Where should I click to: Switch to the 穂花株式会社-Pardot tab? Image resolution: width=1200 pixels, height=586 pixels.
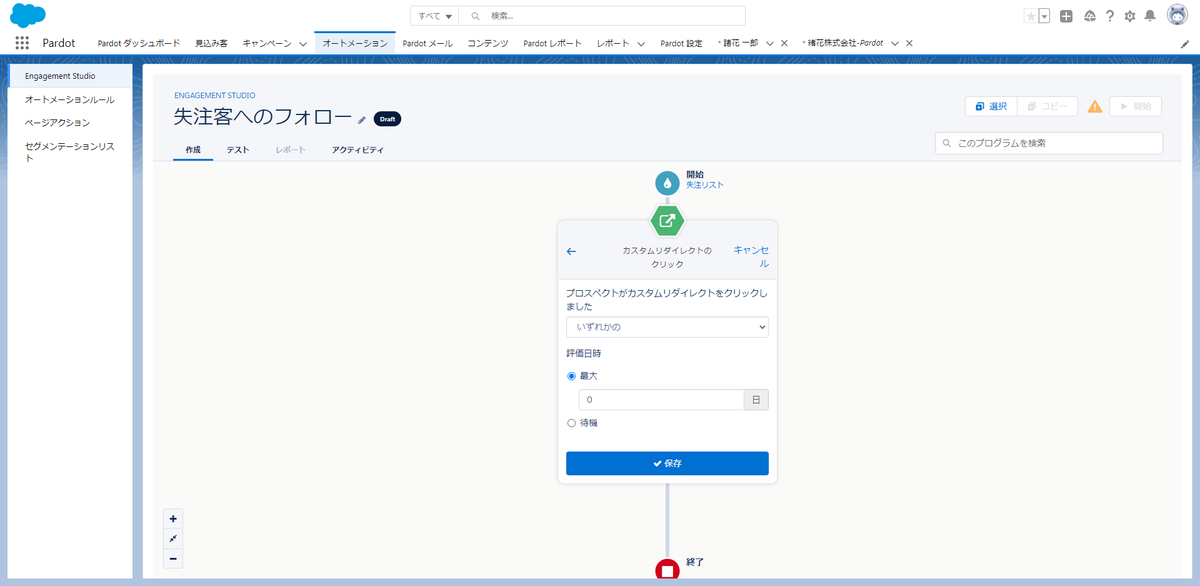click(x=843, y=43)
